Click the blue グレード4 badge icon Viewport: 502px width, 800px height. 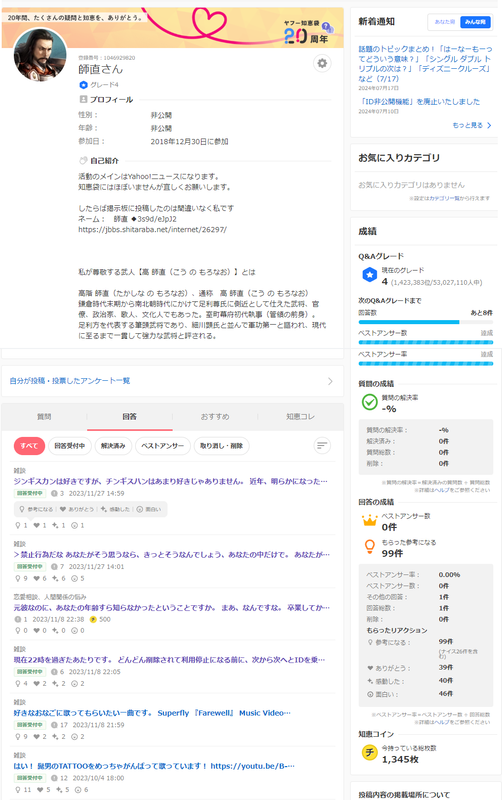coord(84,85)
